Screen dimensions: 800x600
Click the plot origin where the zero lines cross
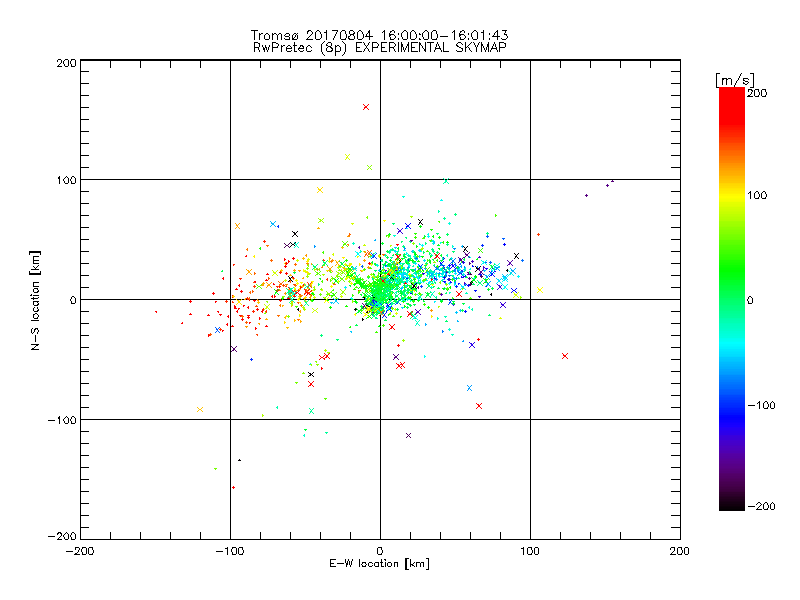(x=380, y=299)
